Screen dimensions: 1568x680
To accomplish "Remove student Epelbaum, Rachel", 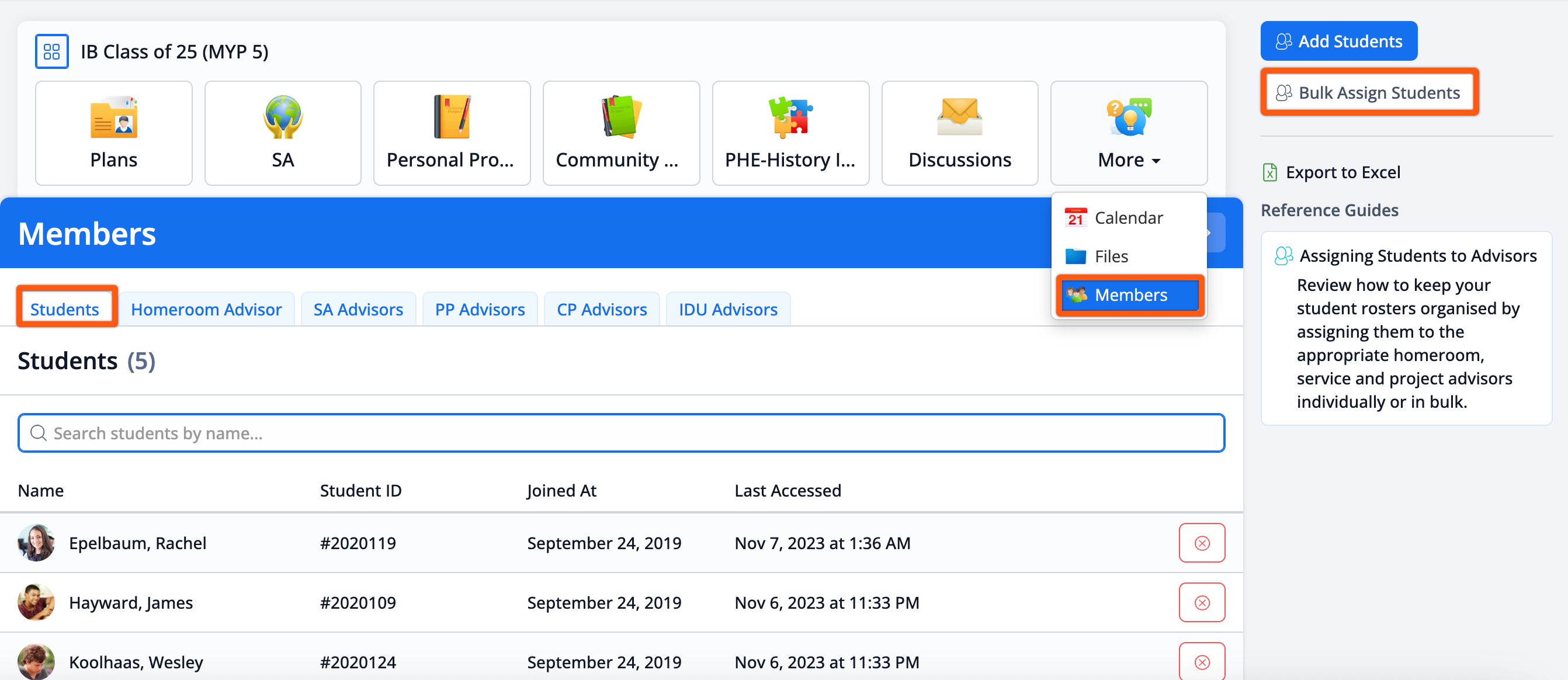I will click(1202, 542).
